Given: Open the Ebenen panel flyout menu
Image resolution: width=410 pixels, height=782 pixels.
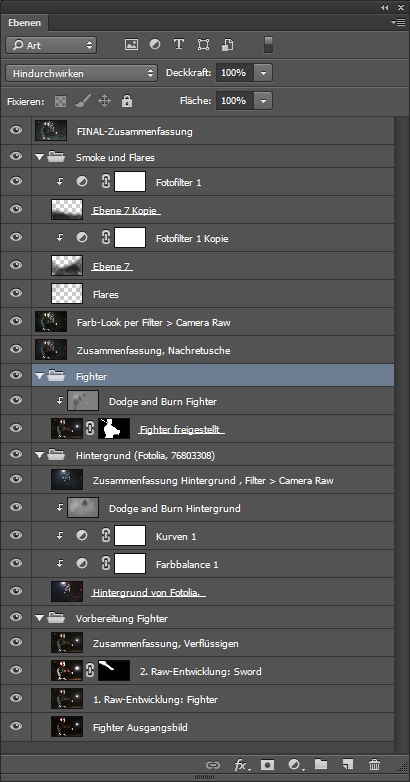Looking at the screenshot, I should click(x=398, y=22).
